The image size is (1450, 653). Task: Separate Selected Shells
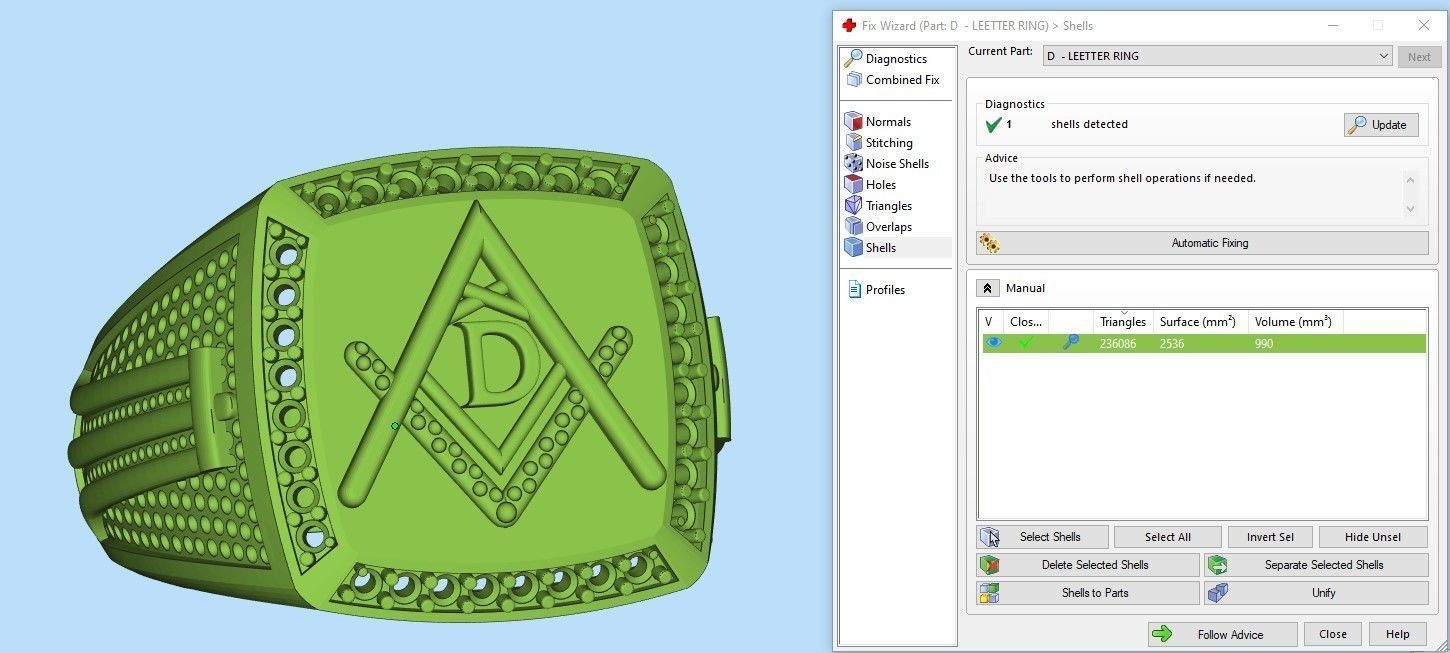pos(1317,565)
